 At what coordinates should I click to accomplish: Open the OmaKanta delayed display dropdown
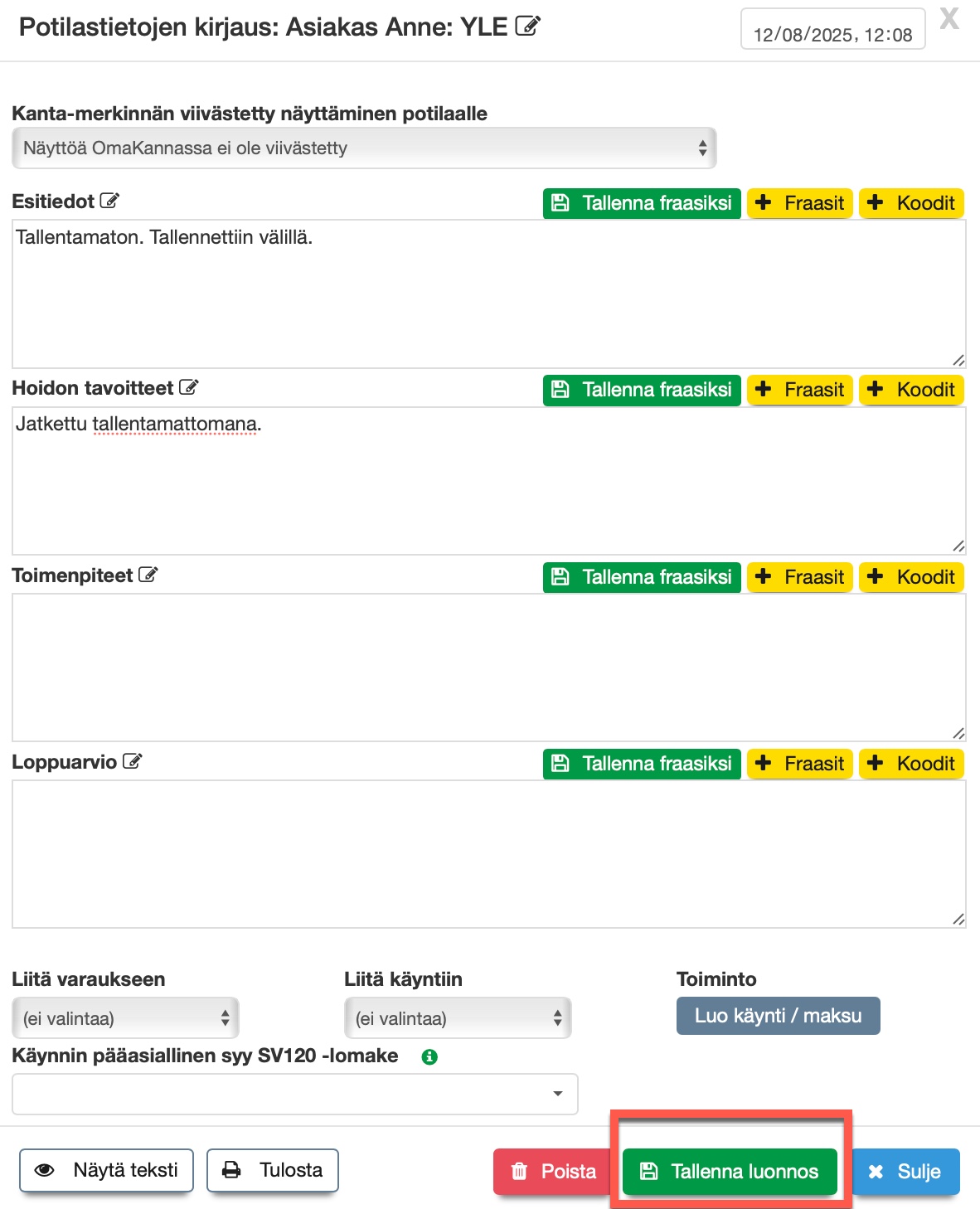pos(364,148)
